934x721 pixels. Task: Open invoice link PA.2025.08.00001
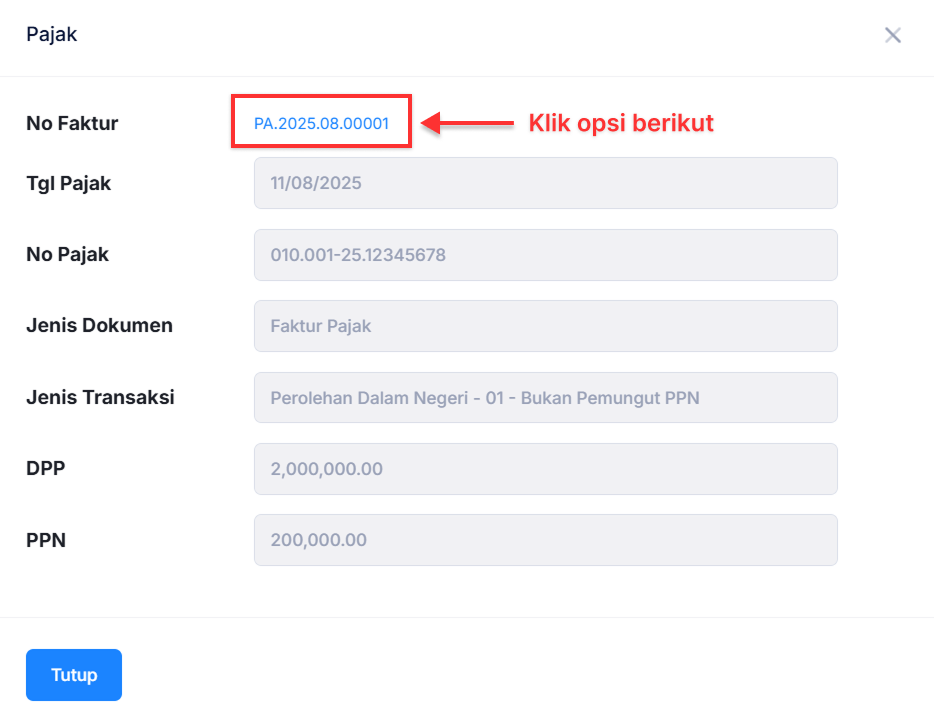point(321,124)
